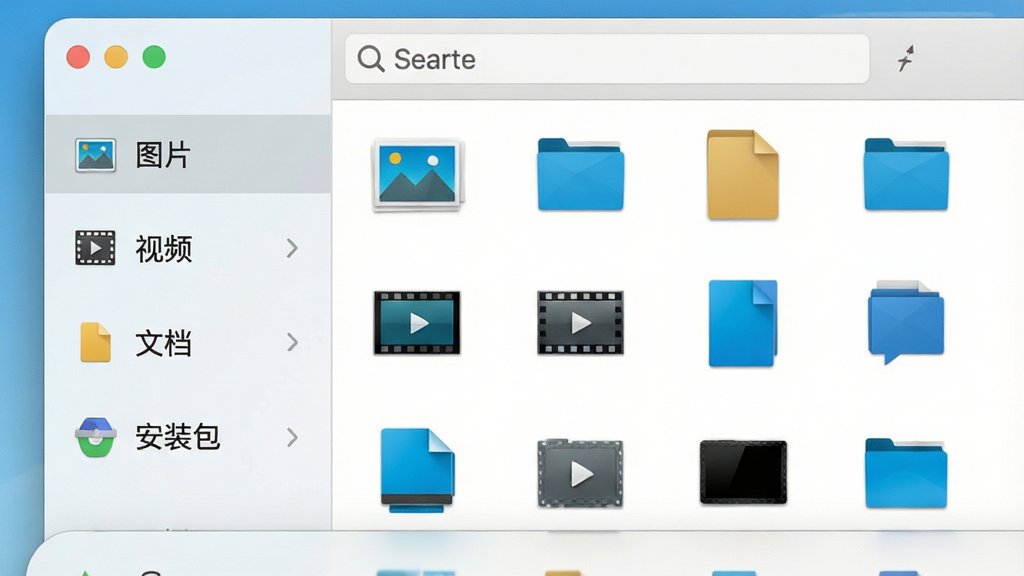1024x576 pixels.
Task: Click the yellow minimize window button
Action: (116, 57)
